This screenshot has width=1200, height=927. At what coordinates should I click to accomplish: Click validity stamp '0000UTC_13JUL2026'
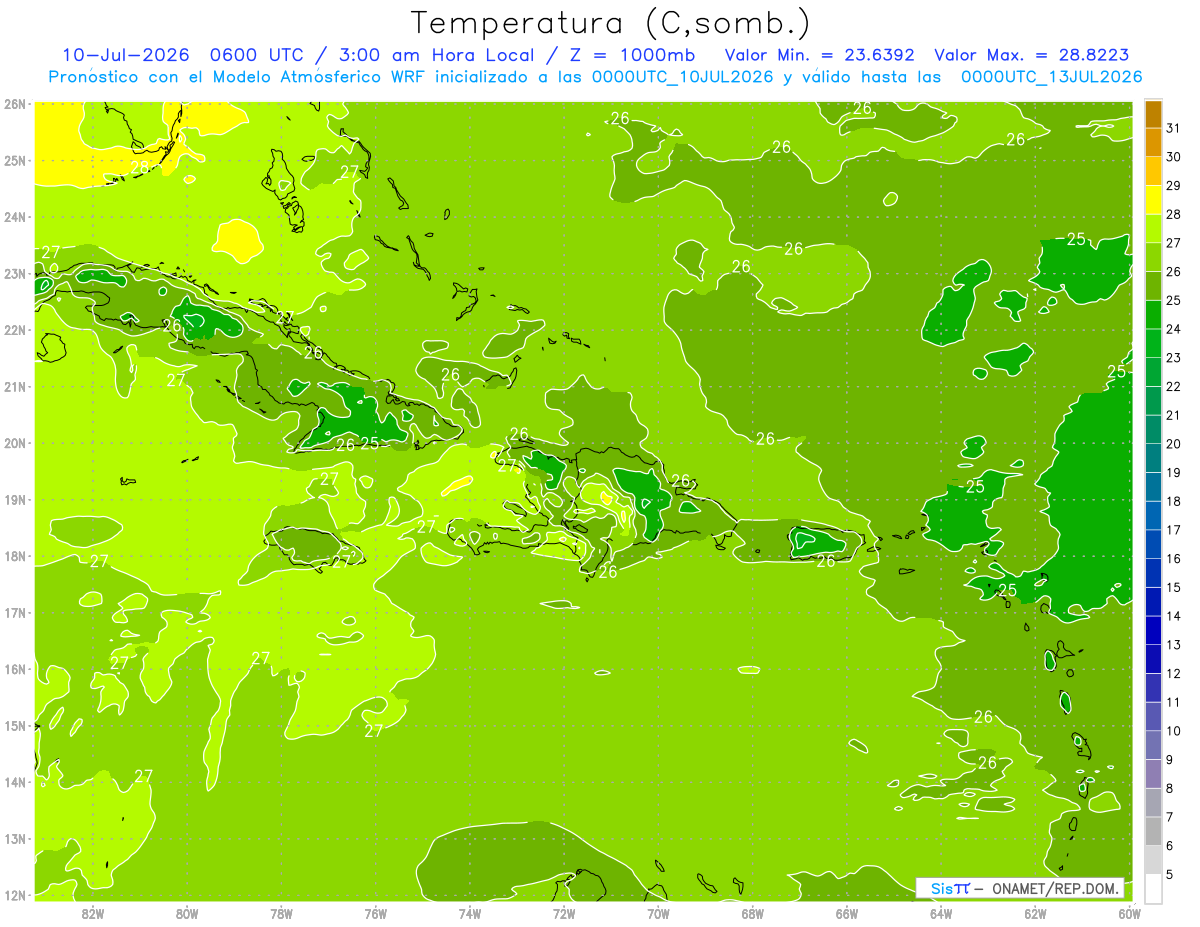tap(1051, 77)
